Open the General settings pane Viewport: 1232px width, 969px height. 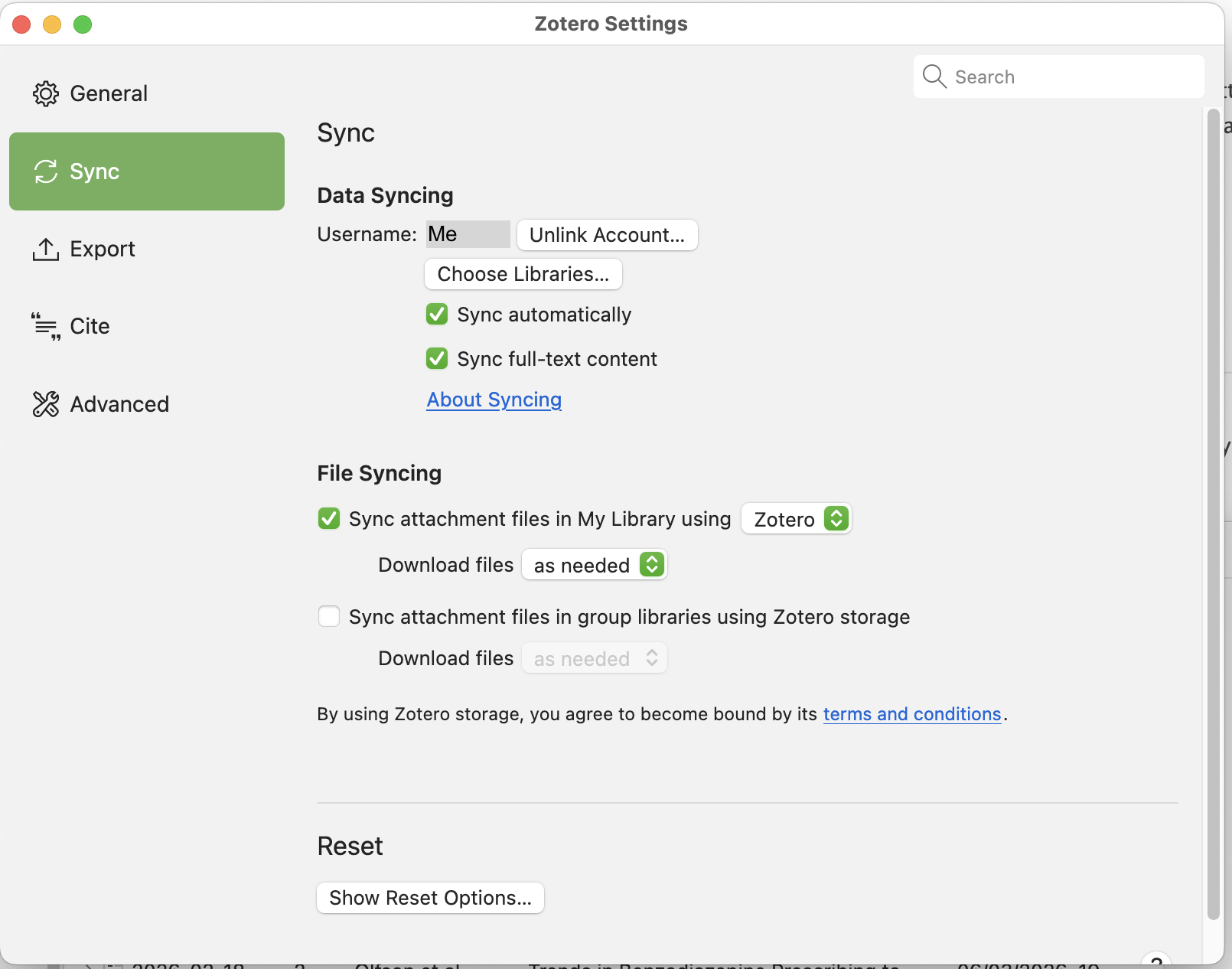coord(147,93)
